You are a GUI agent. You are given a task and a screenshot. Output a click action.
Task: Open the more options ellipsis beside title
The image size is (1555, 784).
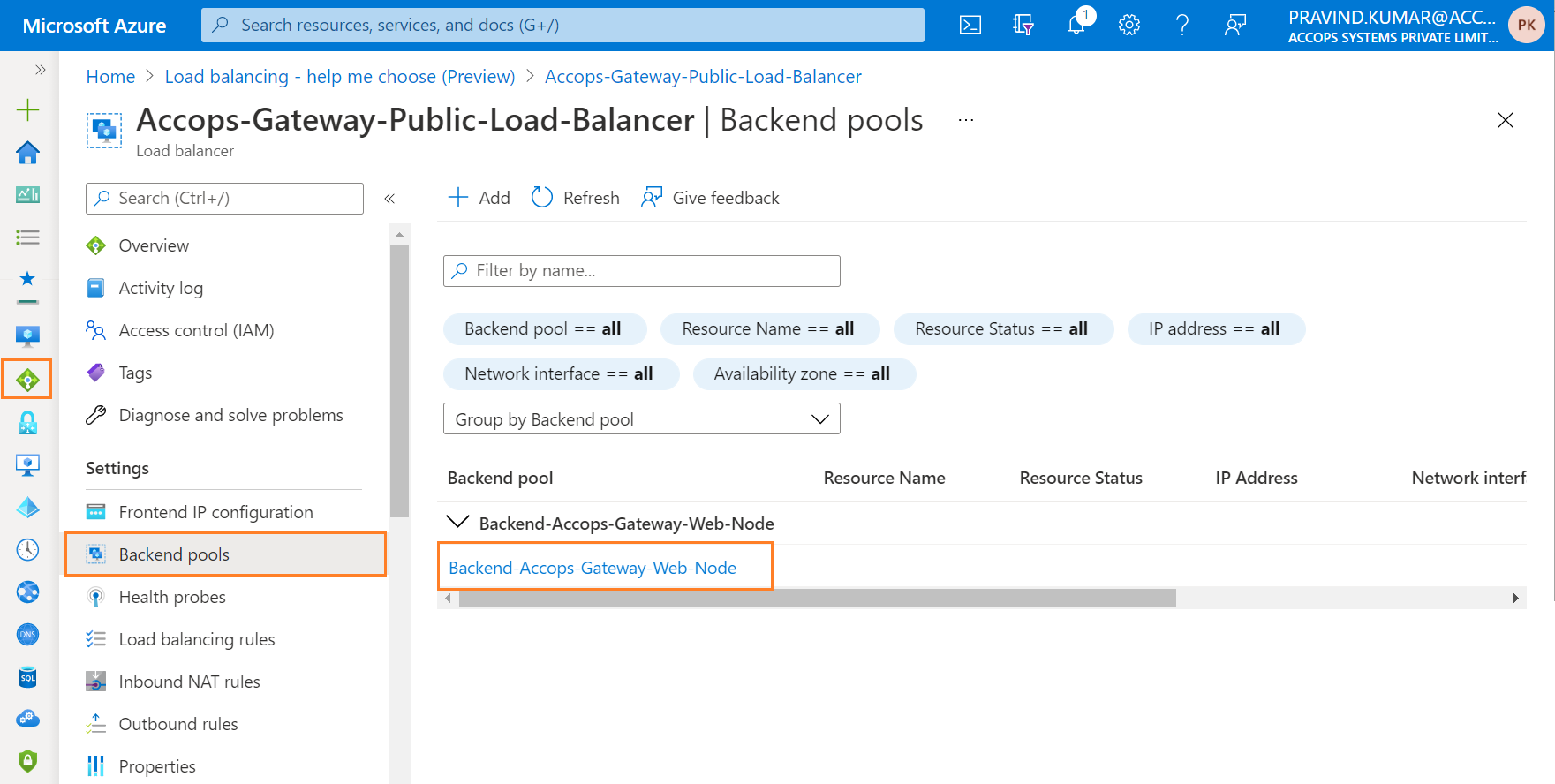pyautogui.click(x=966, y=120)
